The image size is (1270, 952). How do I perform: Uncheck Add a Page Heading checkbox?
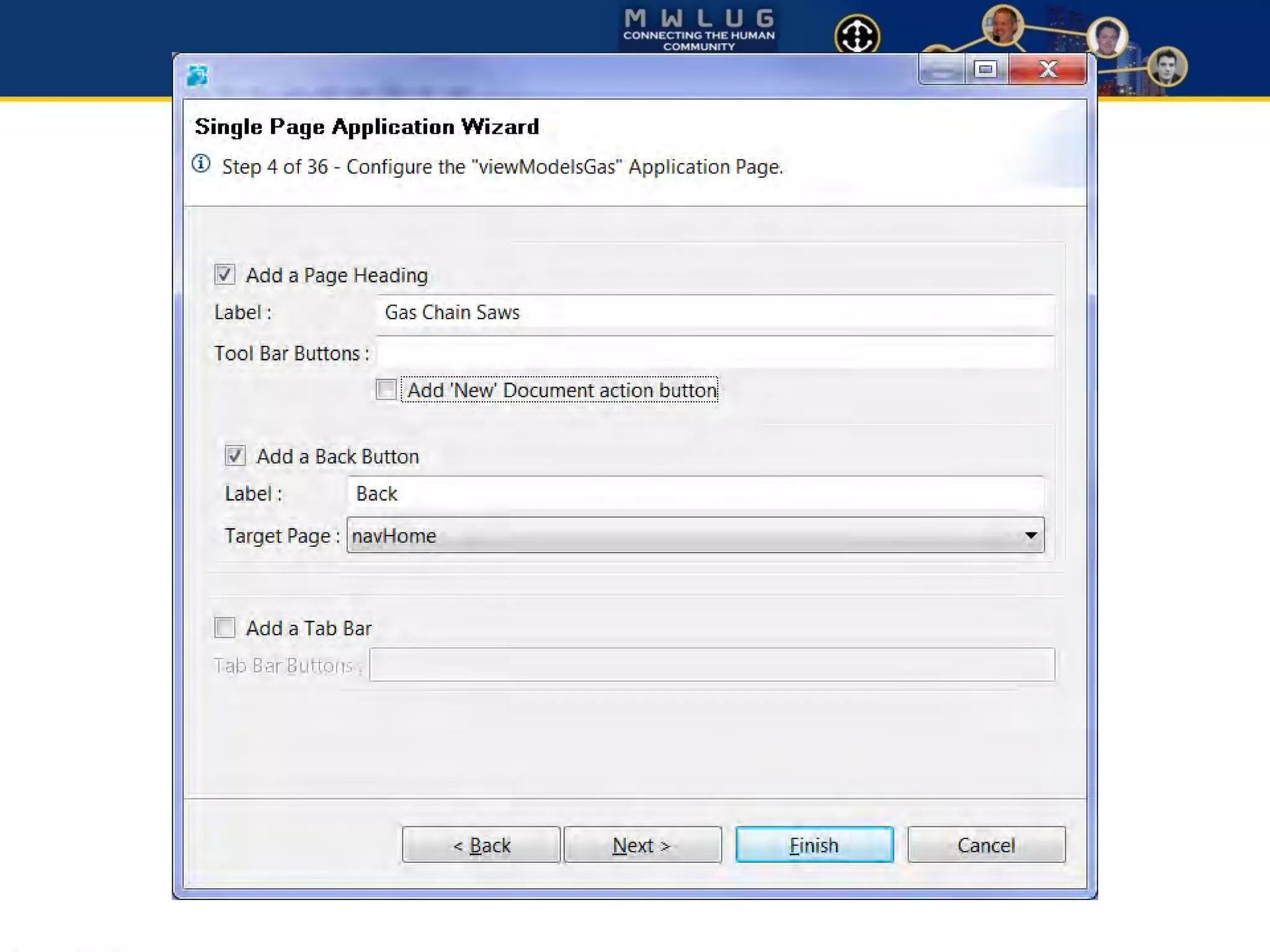[224, 275]
